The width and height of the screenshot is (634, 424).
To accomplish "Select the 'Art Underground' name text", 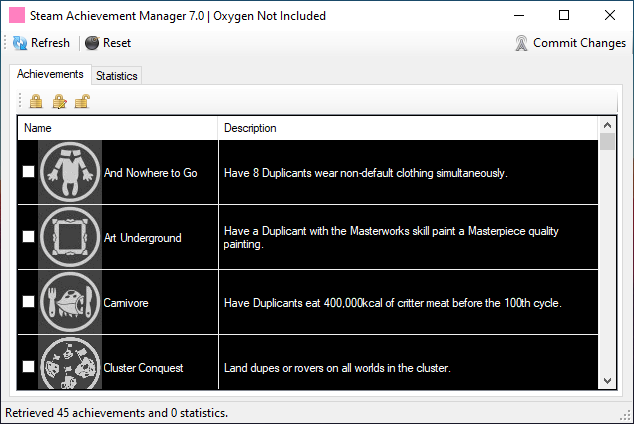I will click(x=142, y=238).
